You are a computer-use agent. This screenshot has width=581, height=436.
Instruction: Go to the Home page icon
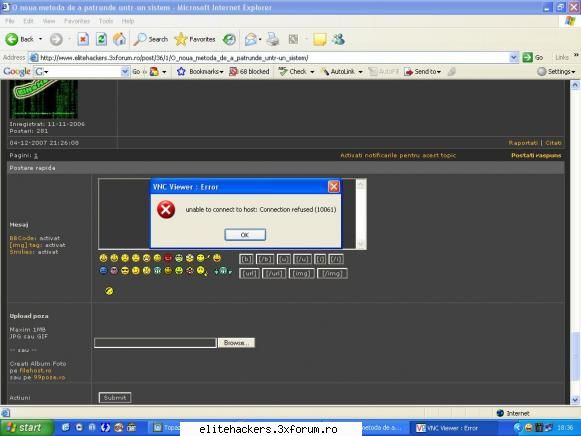click(x=119, y=39)
